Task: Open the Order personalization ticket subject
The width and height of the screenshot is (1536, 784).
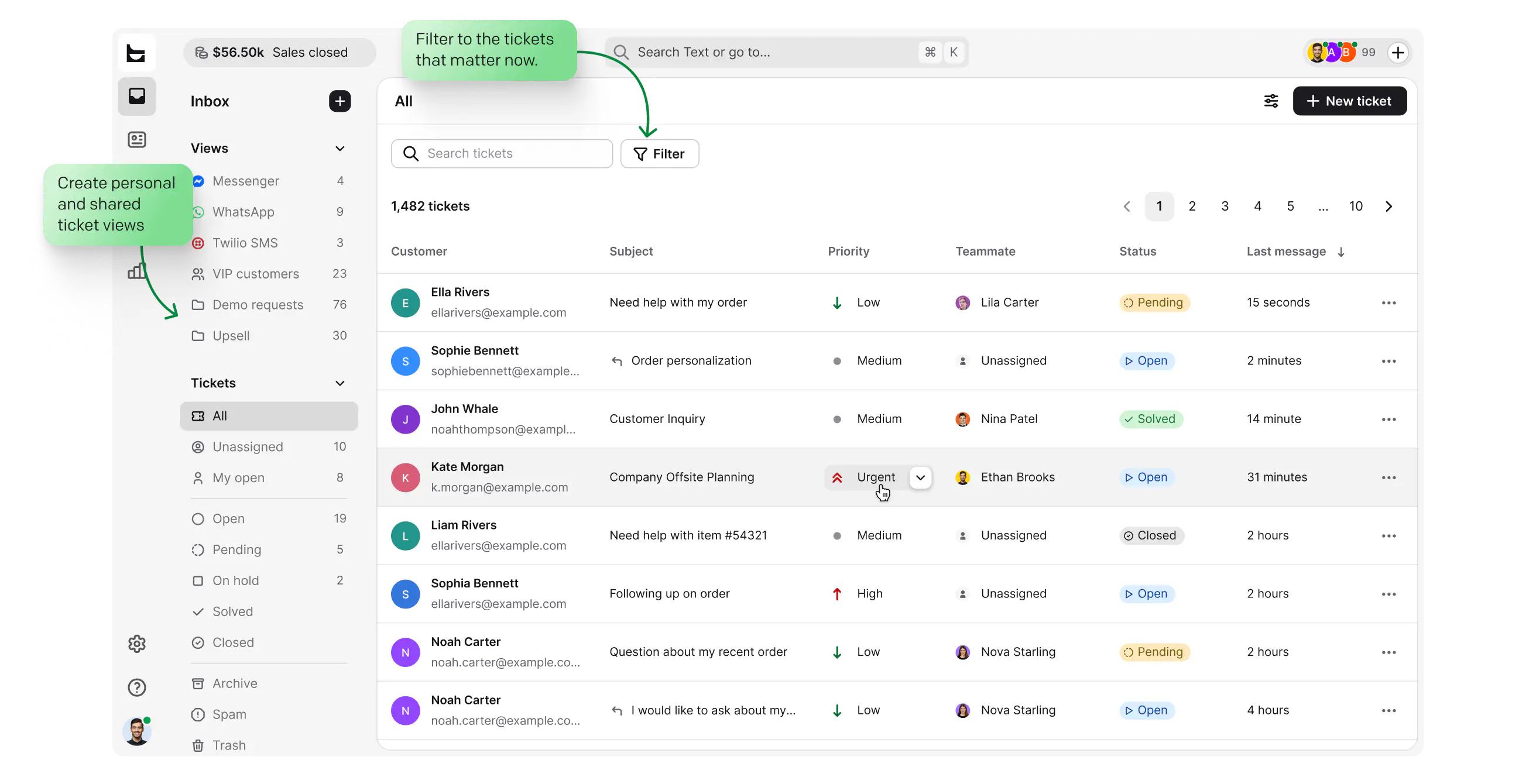Action: tap(691, 362)
